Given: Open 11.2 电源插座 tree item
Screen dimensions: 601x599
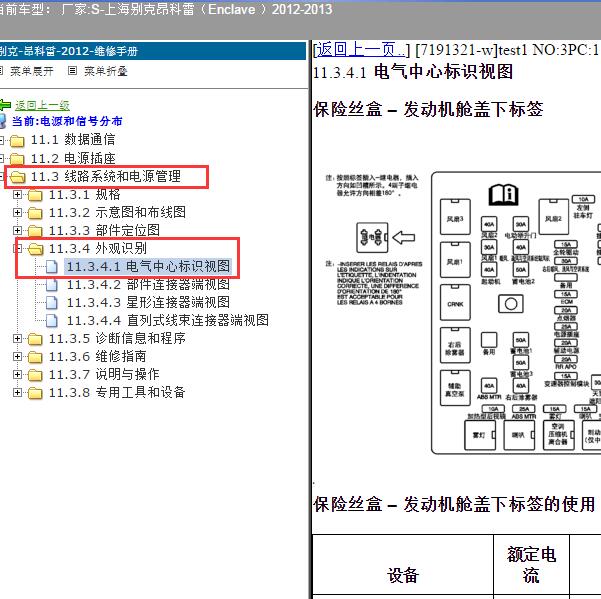Looking at the screenshot, I should [73, 158].
